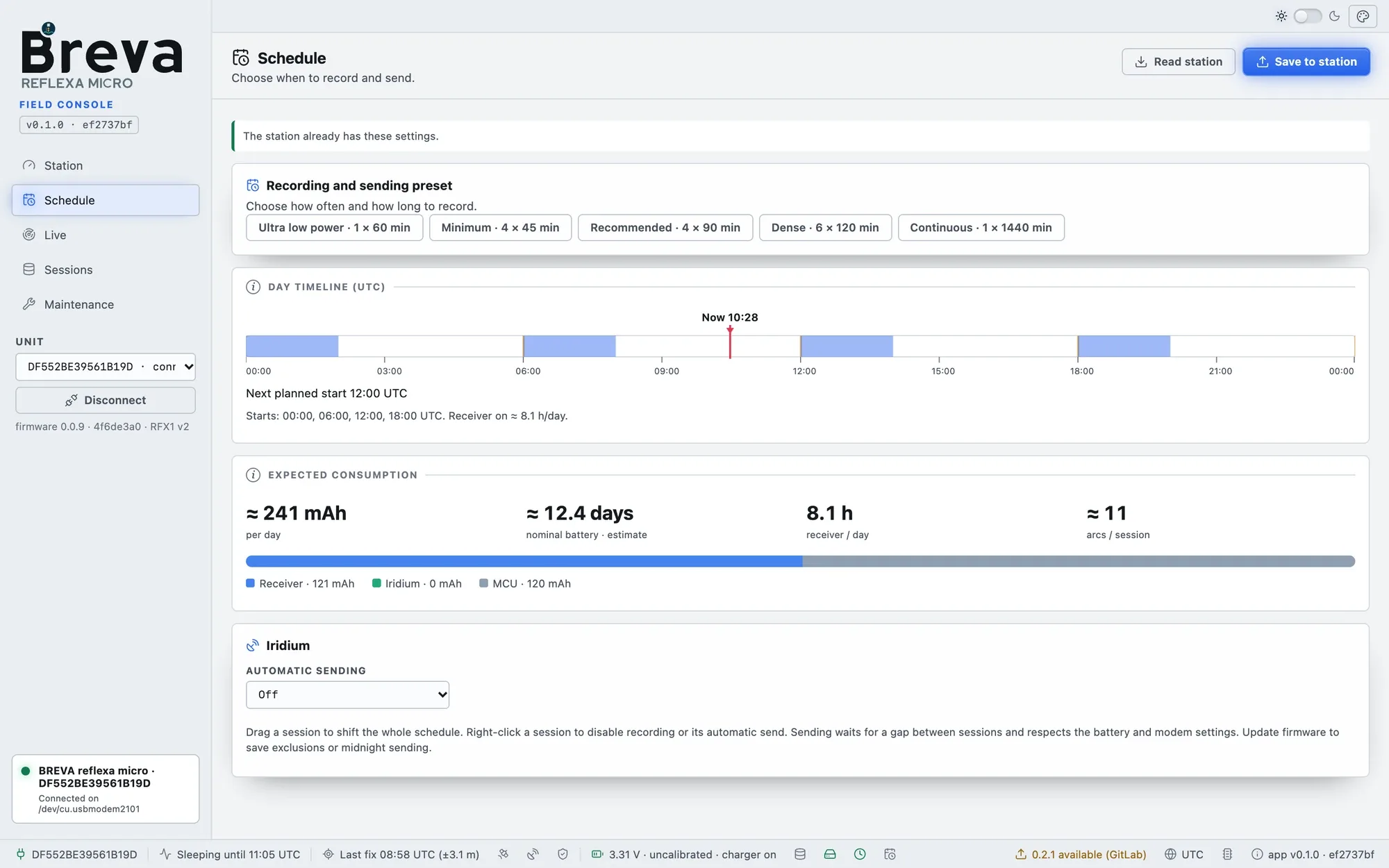The height and width of the screenshot is (868, 1389).
Task: Choose the Ultra low power 1 × 60 min preset
Action: click(x=334, y=228)
